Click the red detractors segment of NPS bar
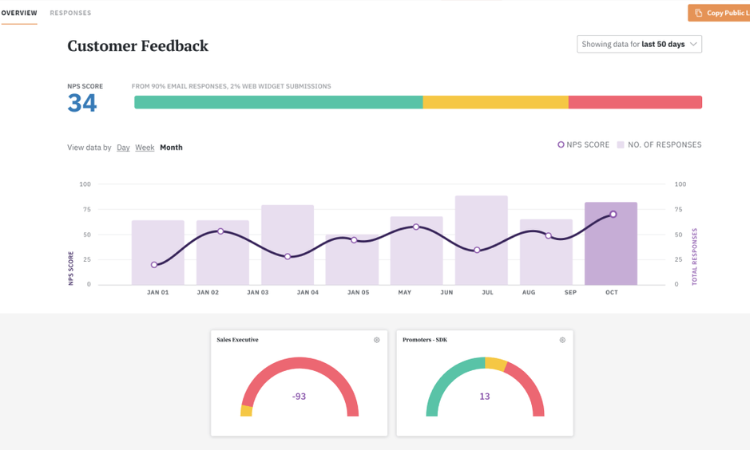 635,102
